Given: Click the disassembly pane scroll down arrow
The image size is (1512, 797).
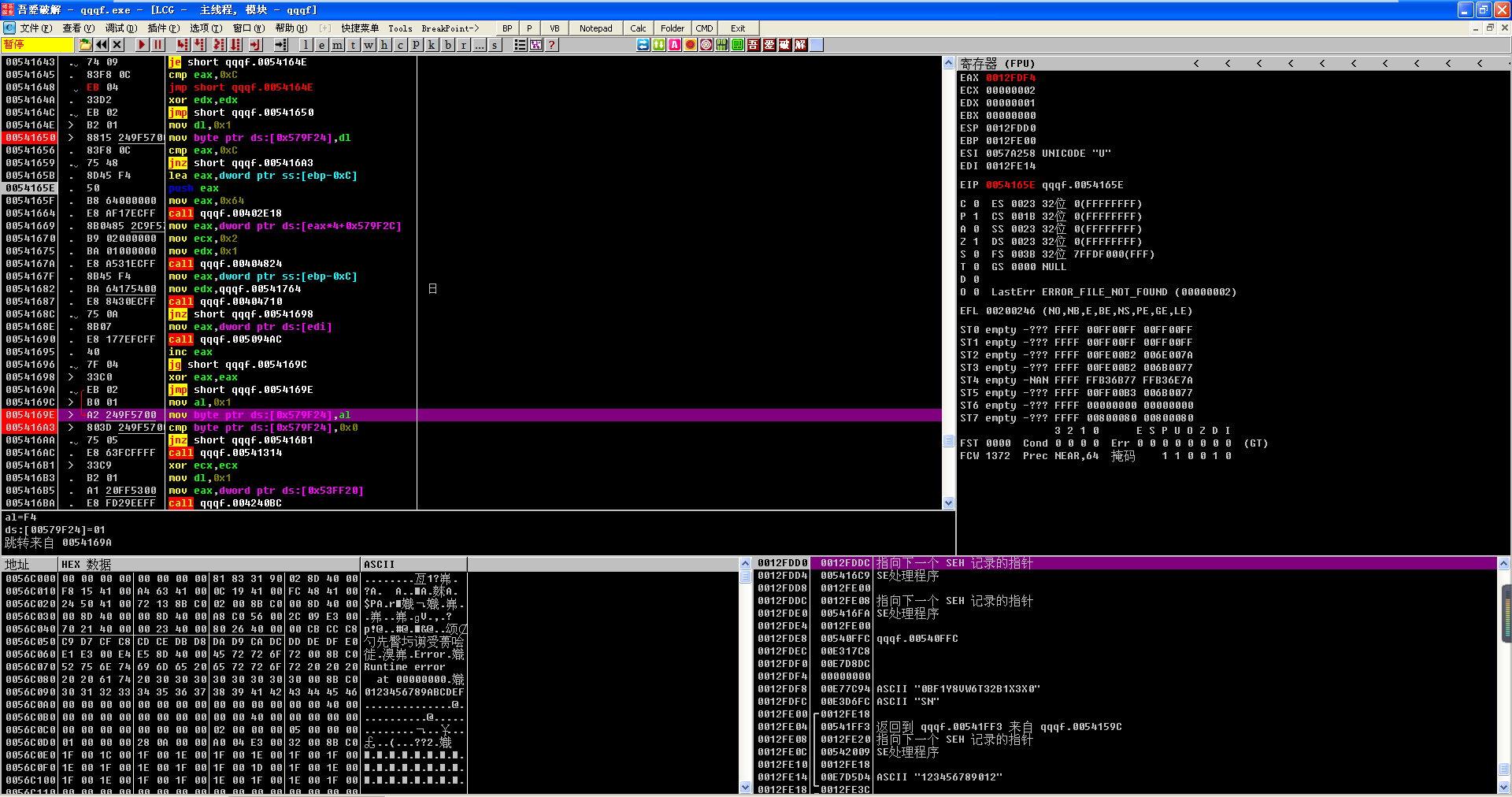Looking at the screenshot, I should 949,502.
